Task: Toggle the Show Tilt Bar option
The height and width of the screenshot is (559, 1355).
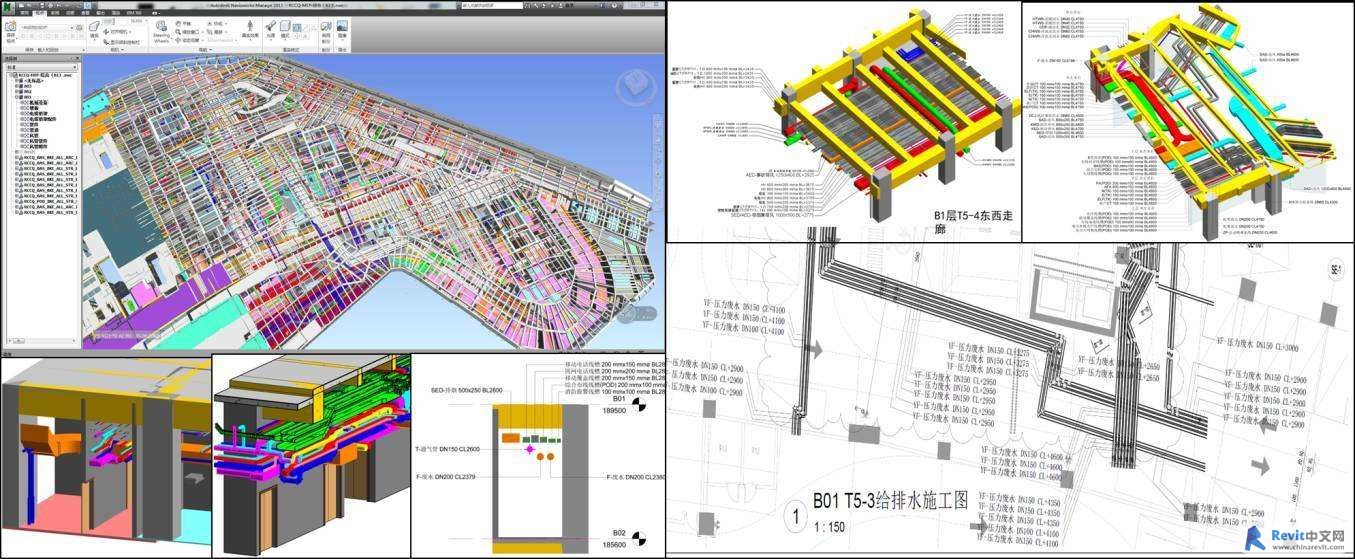Action: [122, 42]
